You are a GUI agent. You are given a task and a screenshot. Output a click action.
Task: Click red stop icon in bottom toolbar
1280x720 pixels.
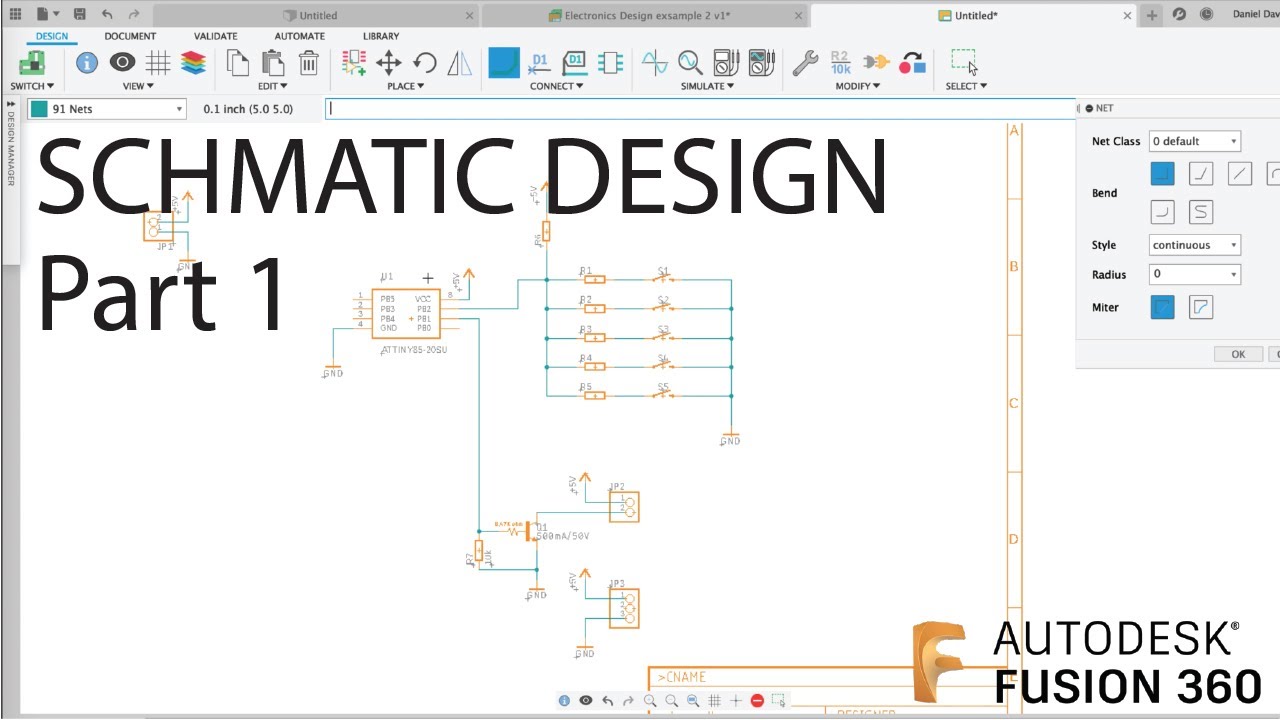coord(757,701)
